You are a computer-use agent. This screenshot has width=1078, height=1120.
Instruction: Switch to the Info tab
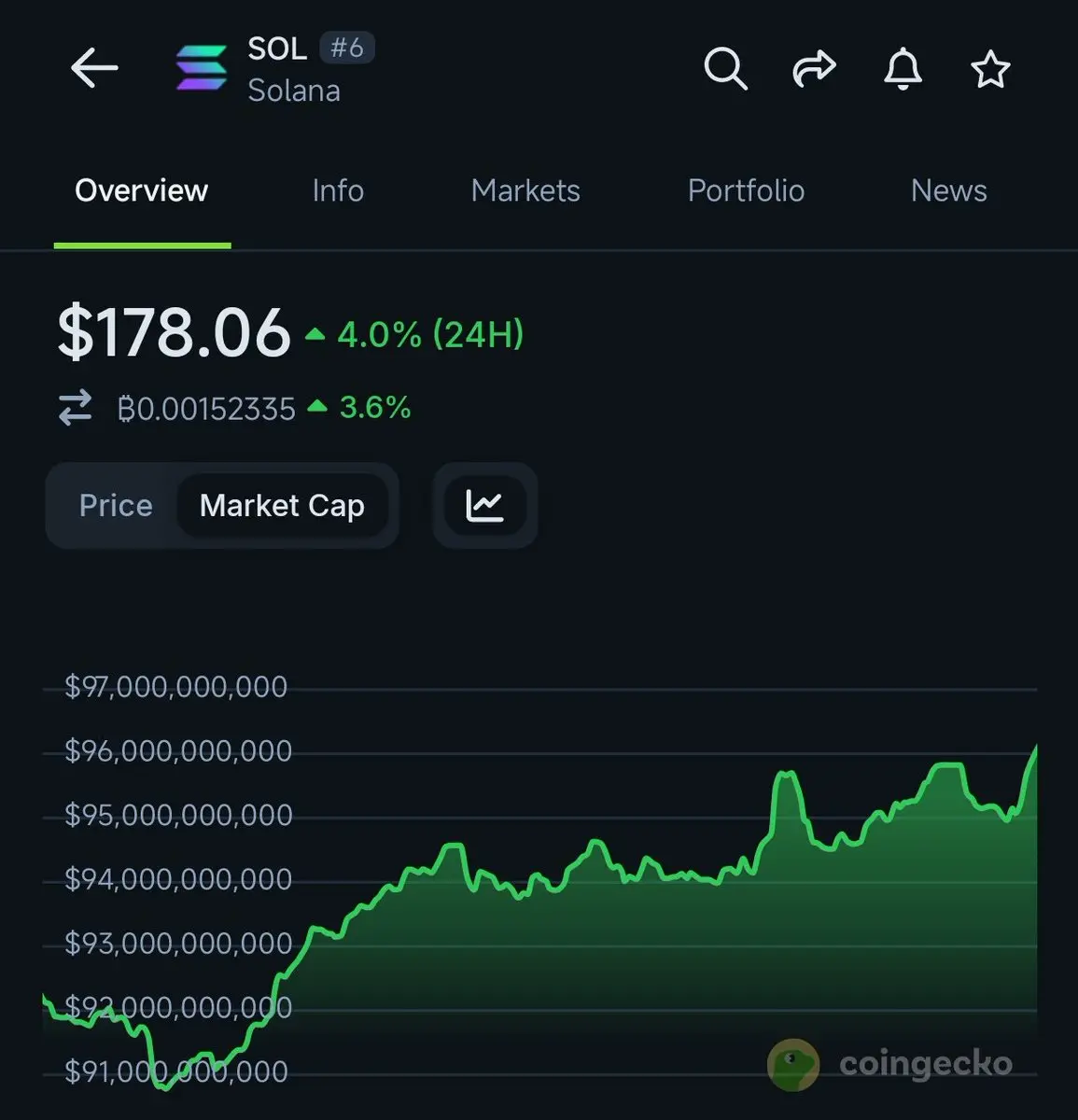coord(338,191)
